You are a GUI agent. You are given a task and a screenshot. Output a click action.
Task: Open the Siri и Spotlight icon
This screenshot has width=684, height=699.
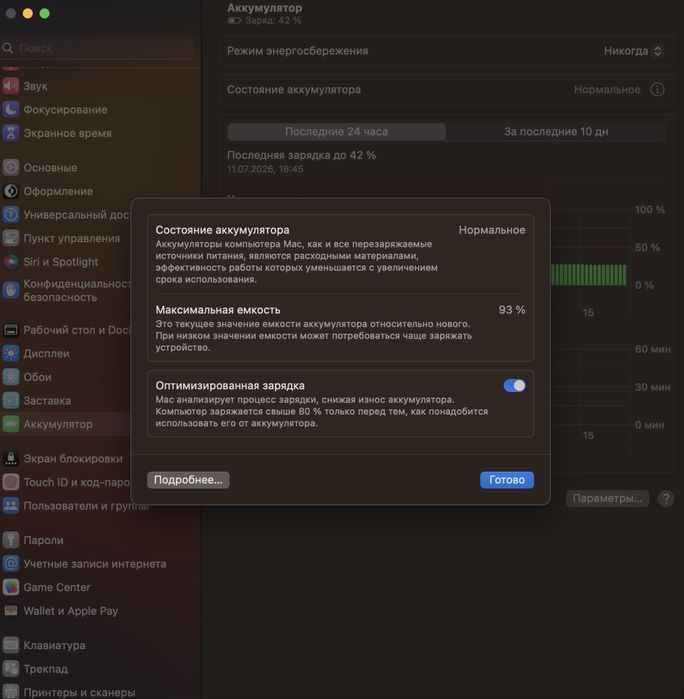coord(11,262)
